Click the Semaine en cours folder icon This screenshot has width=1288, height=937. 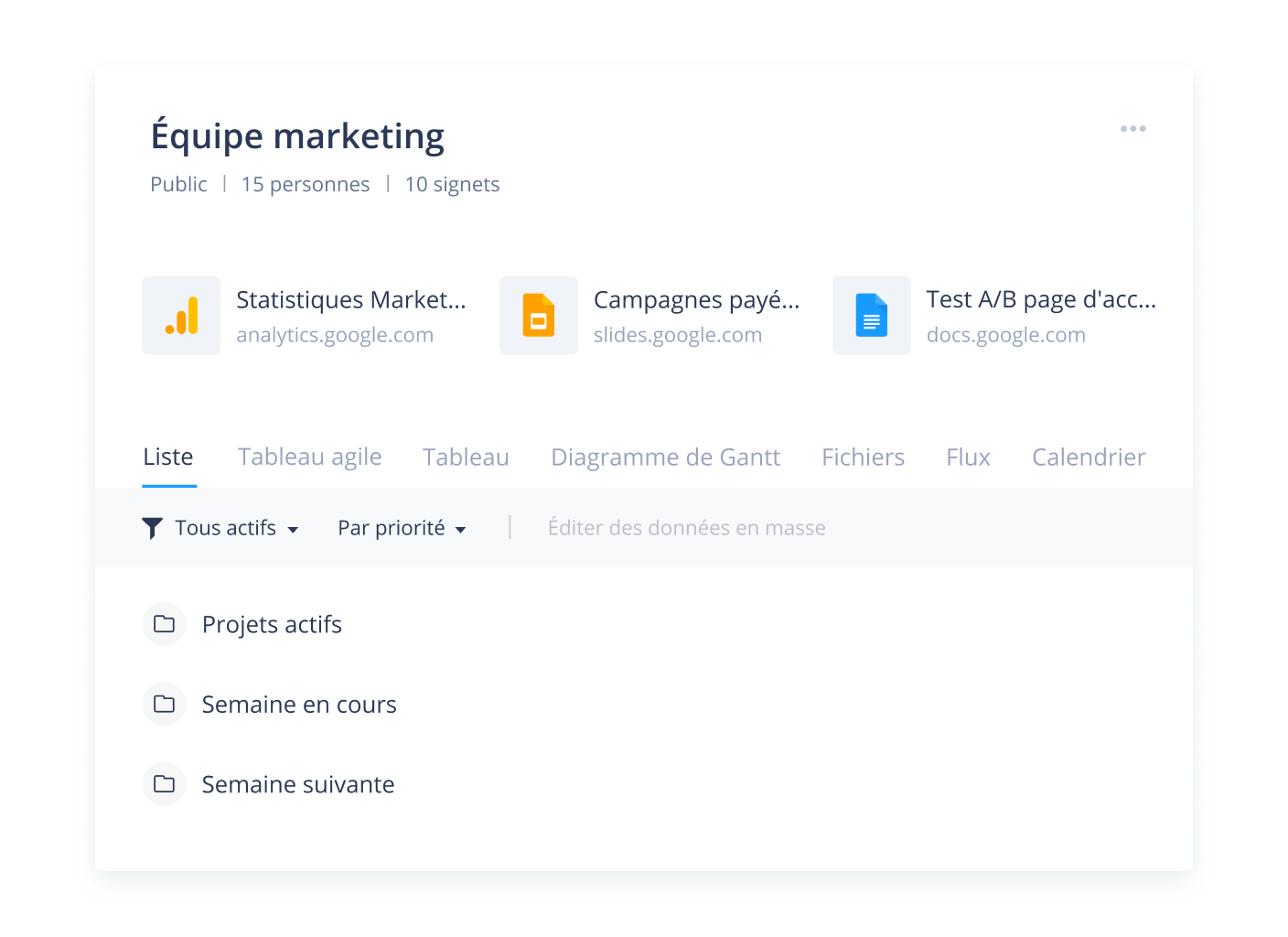tap(165, 704)
